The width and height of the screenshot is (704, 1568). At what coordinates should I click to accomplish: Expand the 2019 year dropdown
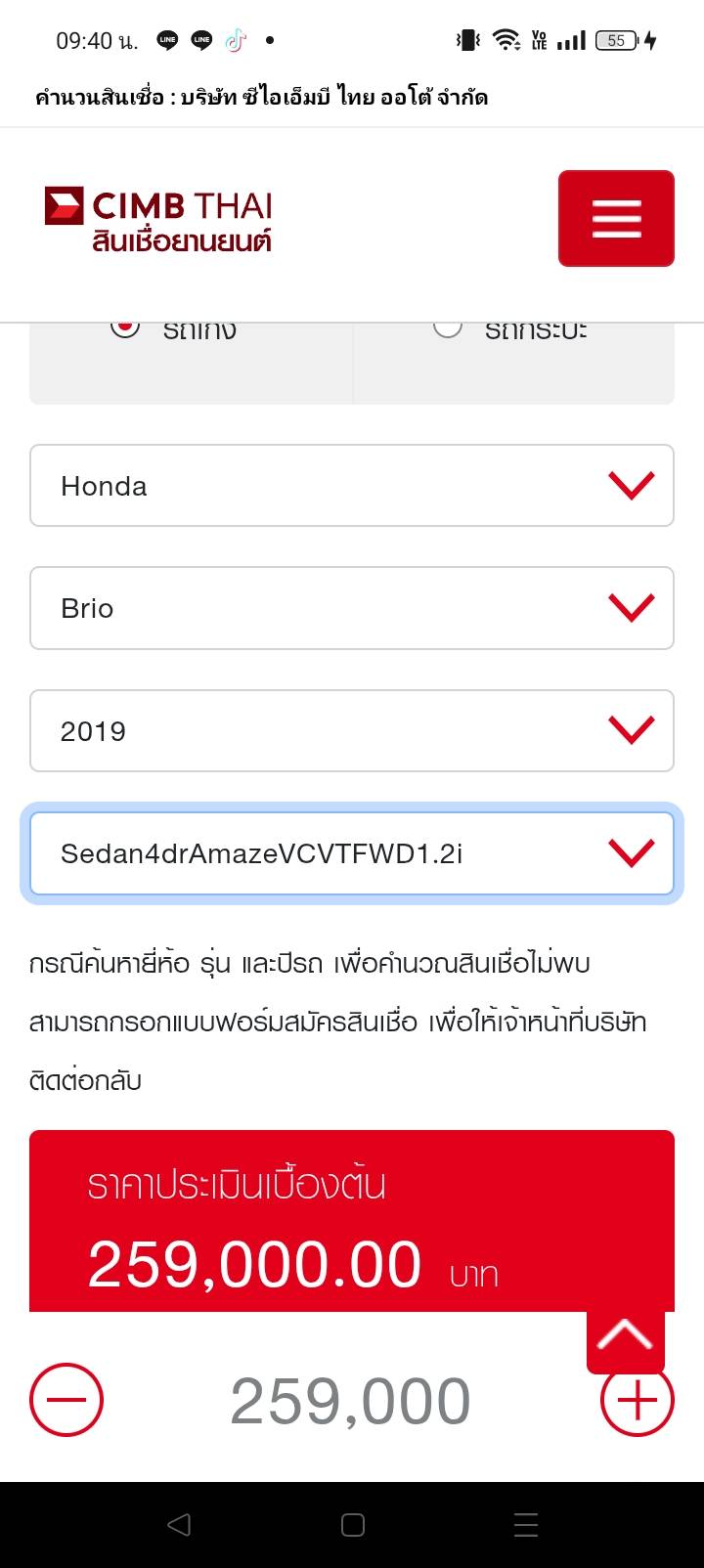point(352,731)
